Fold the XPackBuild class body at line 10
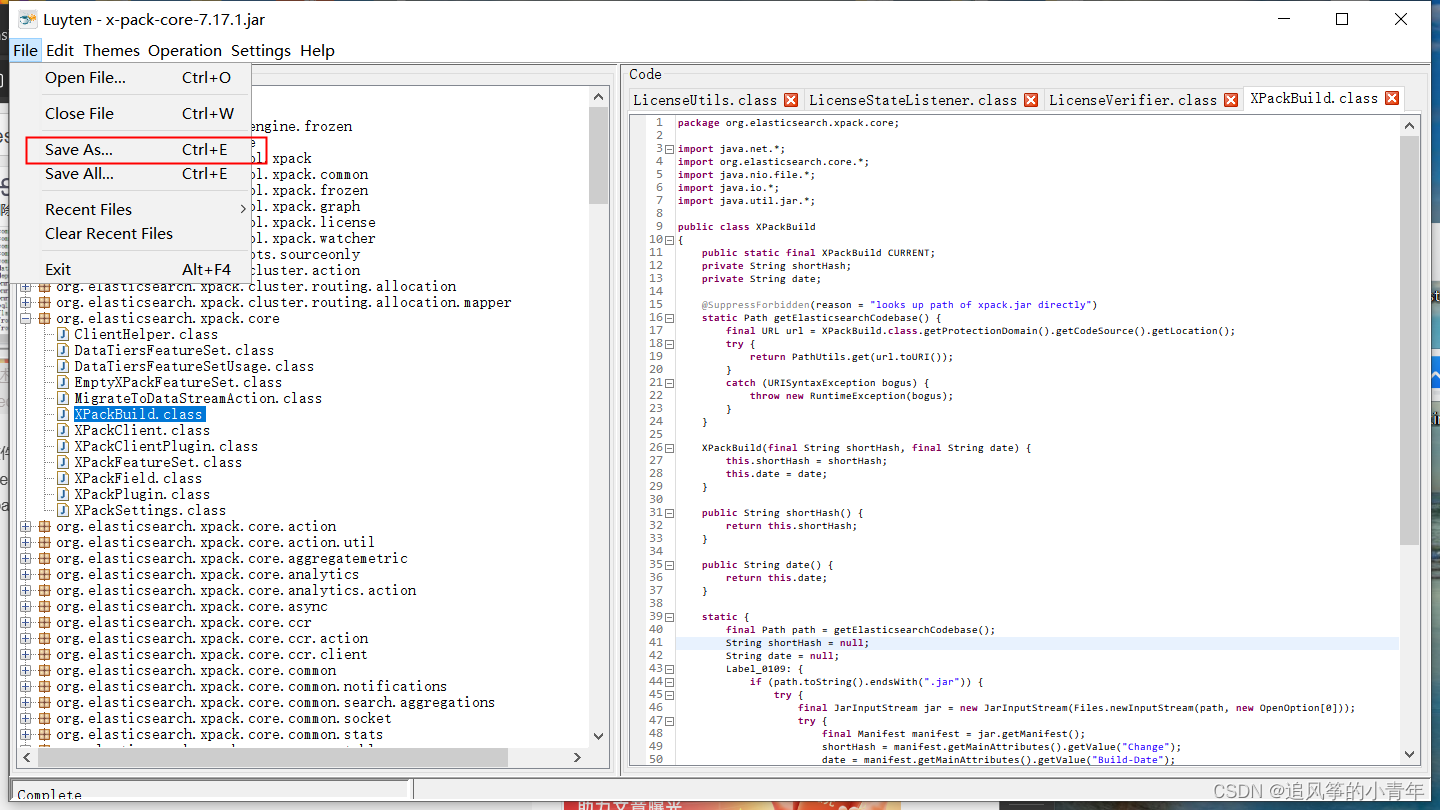The image size is (1440, 810). (x=669, y=240)
